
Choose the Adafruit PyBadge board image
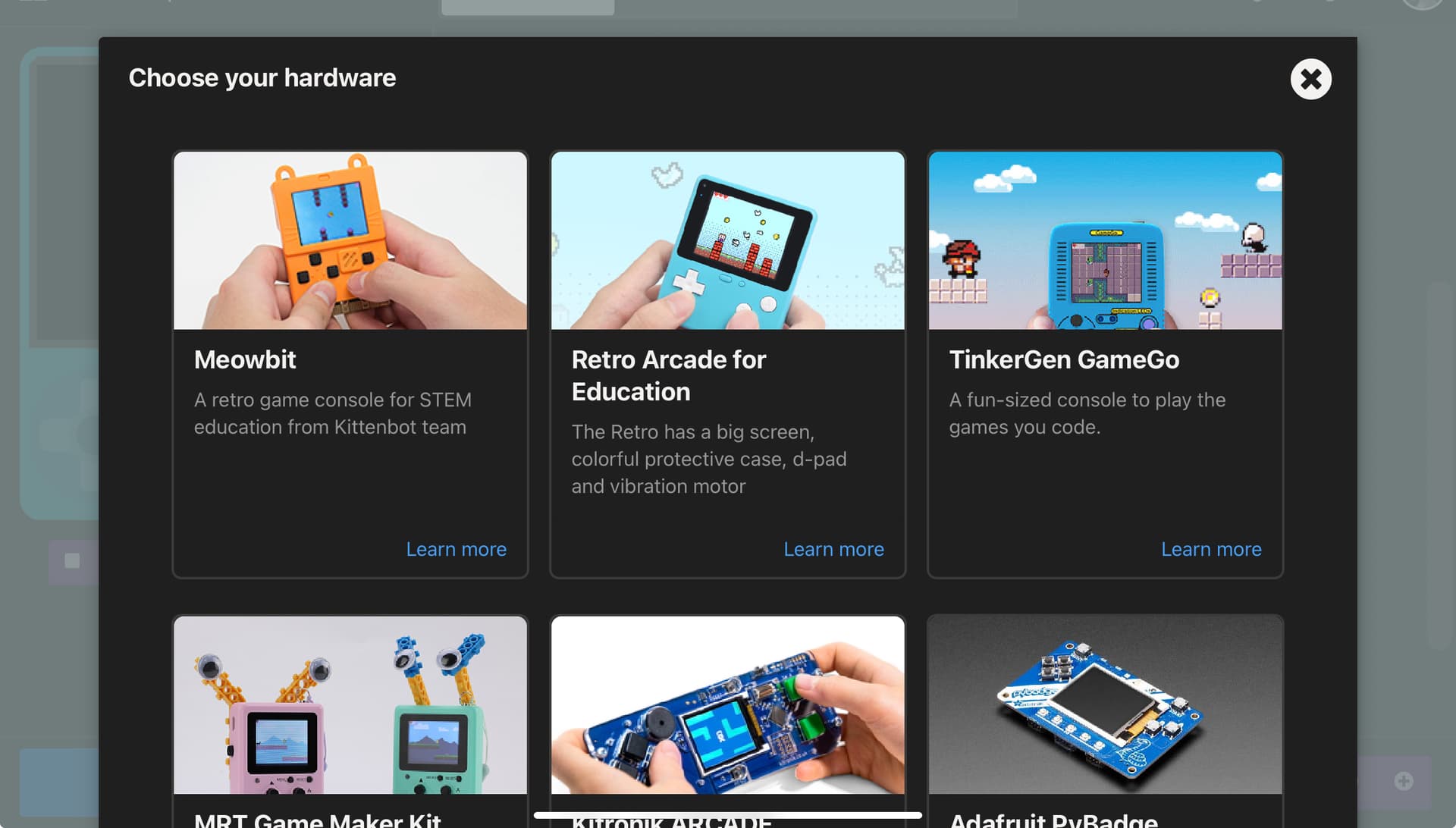tap(1106, 705)
